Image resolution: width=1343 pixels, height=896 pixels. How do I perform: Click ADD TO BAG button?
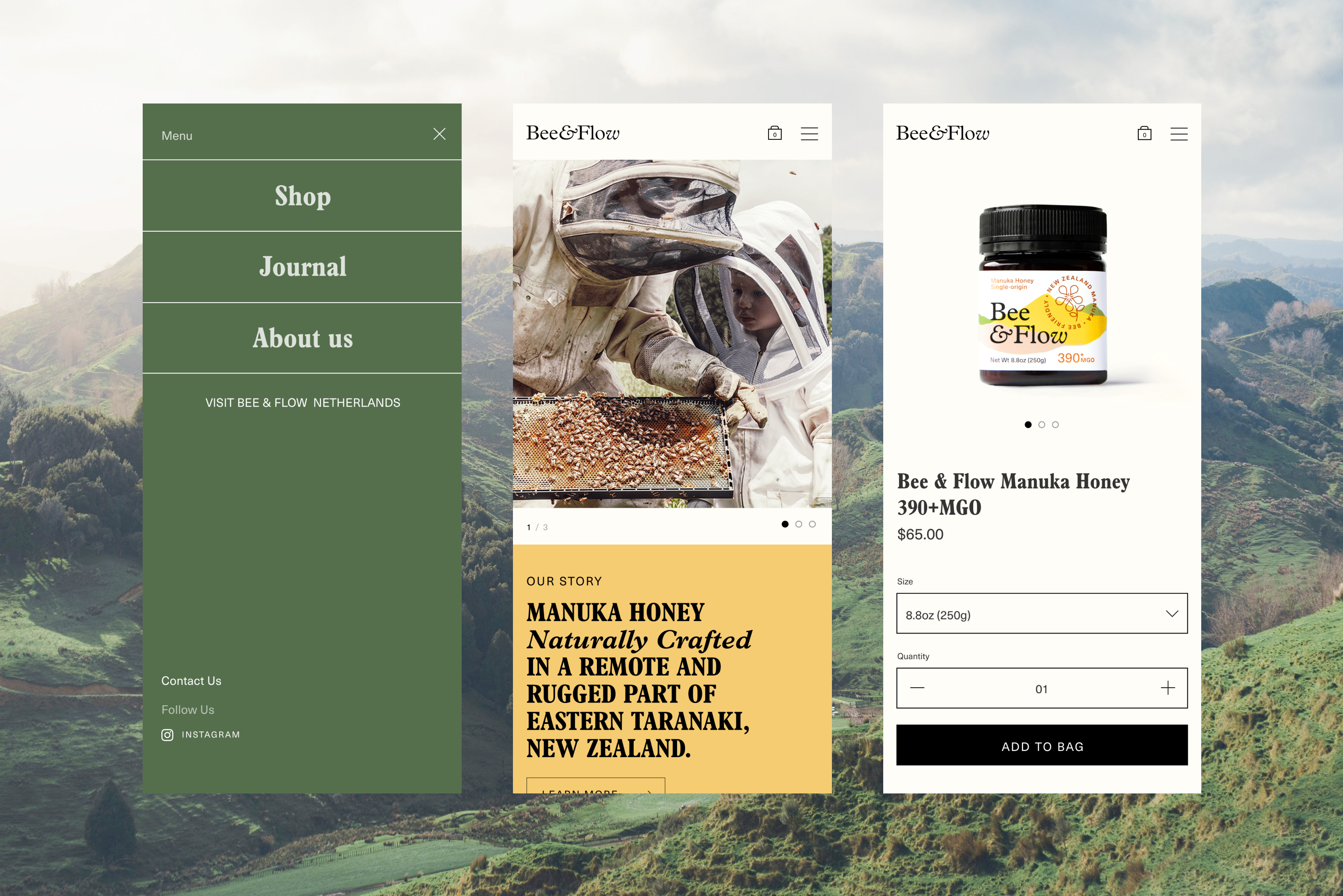coord(1043,745)
